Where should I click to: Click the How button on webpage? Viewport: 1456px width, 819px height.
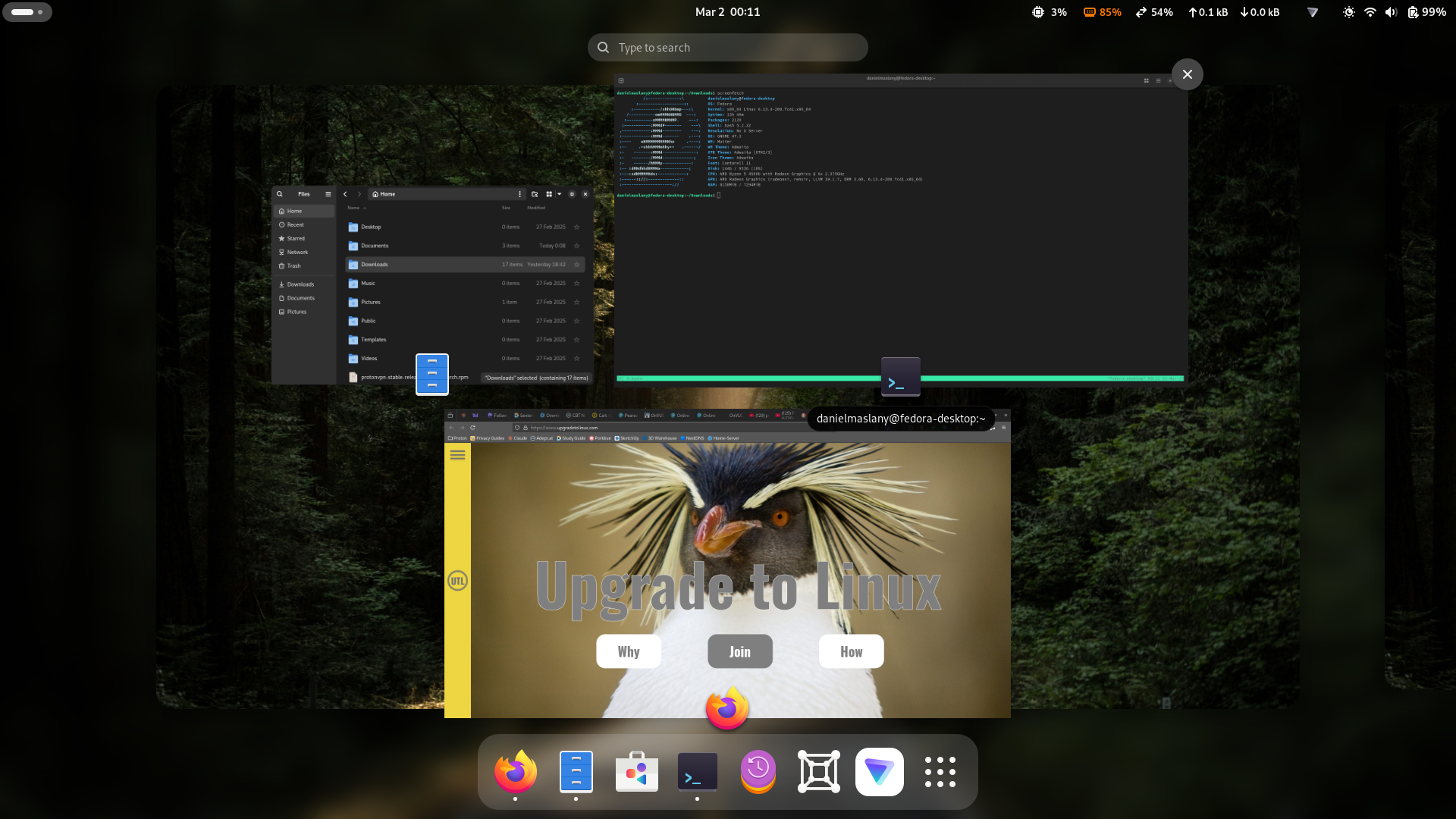[x=852, y=651]
